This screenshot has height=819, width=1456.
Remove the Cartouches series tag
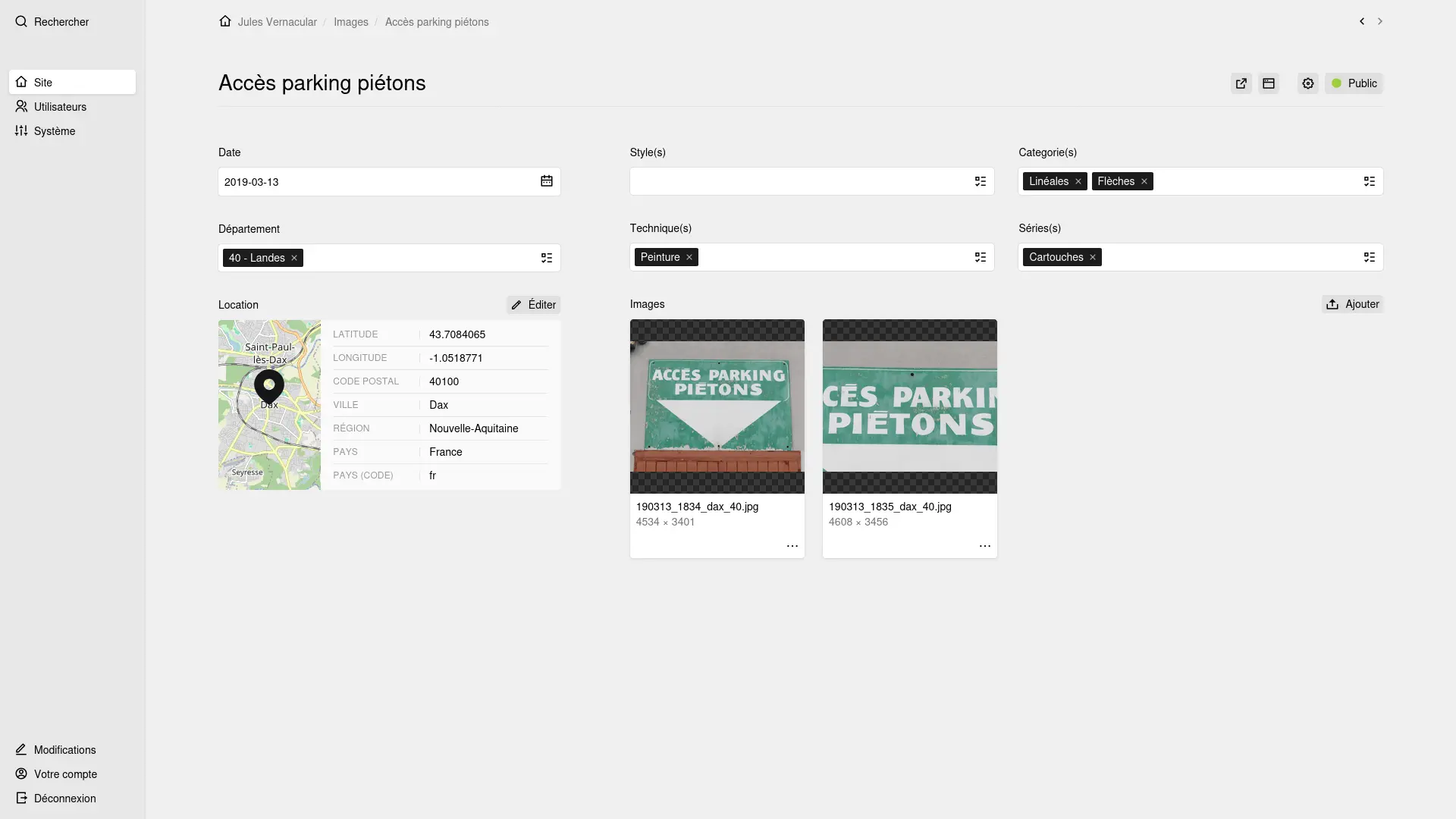[x=1091, y=257]
